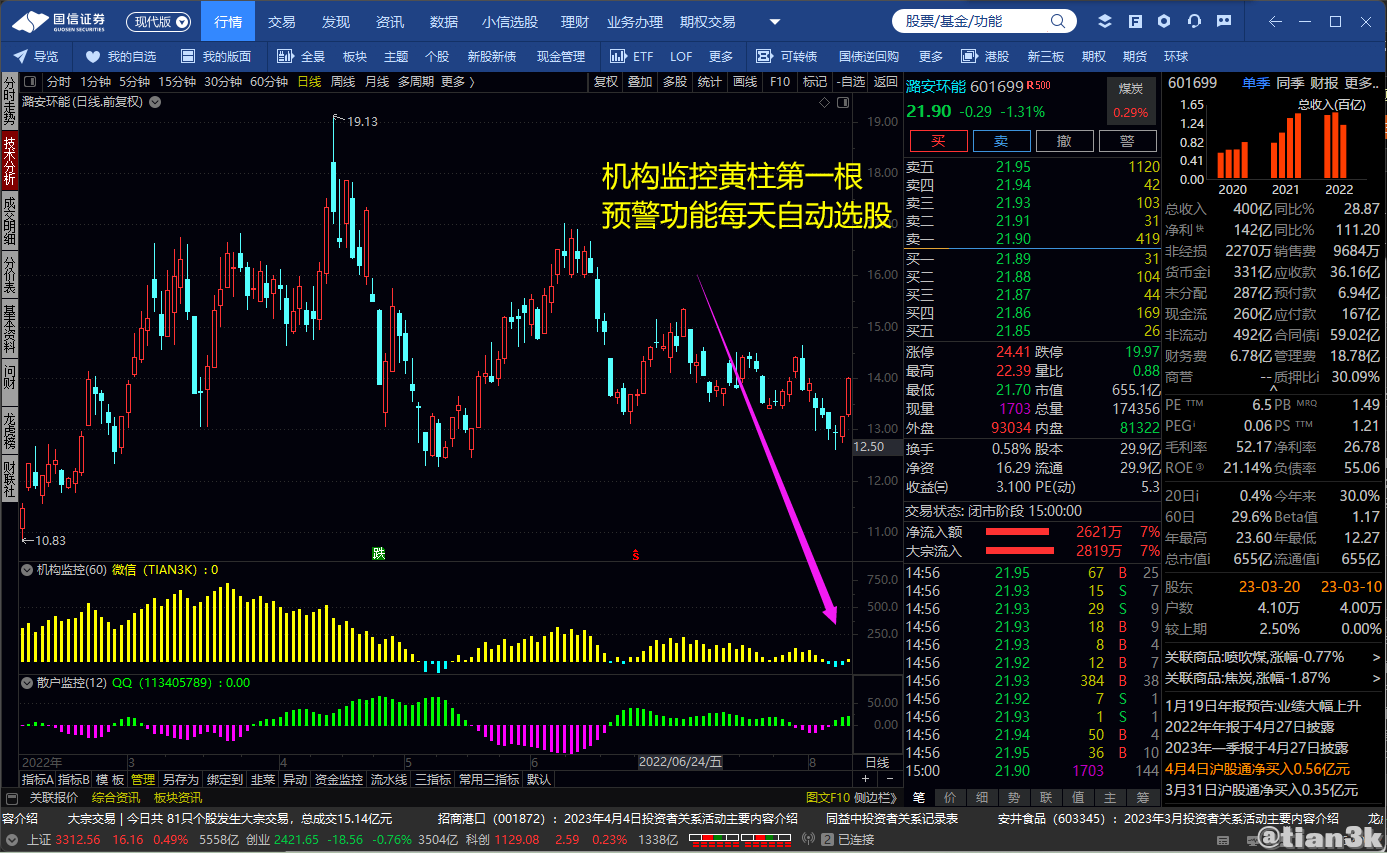Click the ETF bar chart icon

[x=617, y=57]
